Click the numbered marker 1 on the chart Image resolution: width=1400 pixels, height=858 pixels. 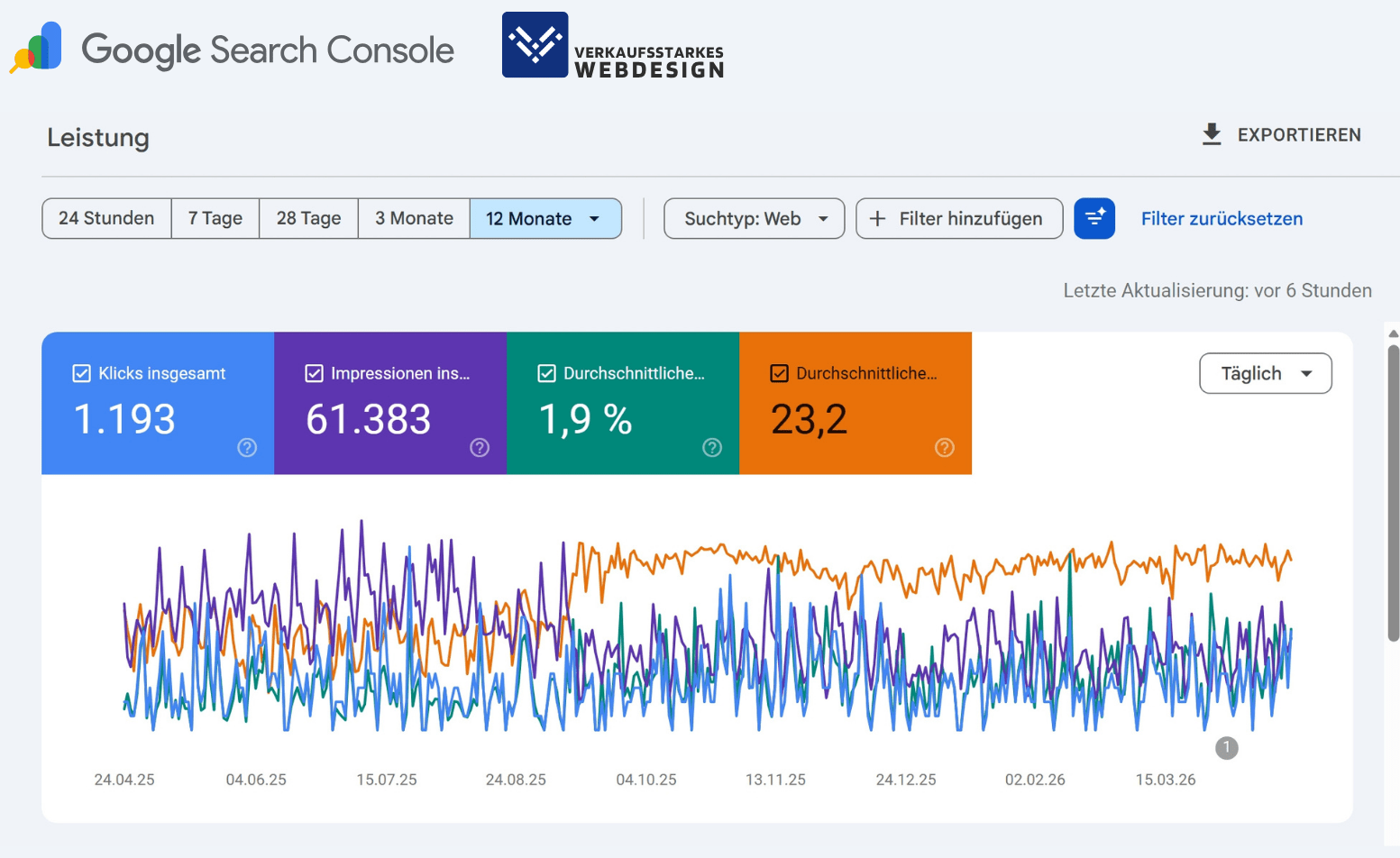pos(1226,747)
